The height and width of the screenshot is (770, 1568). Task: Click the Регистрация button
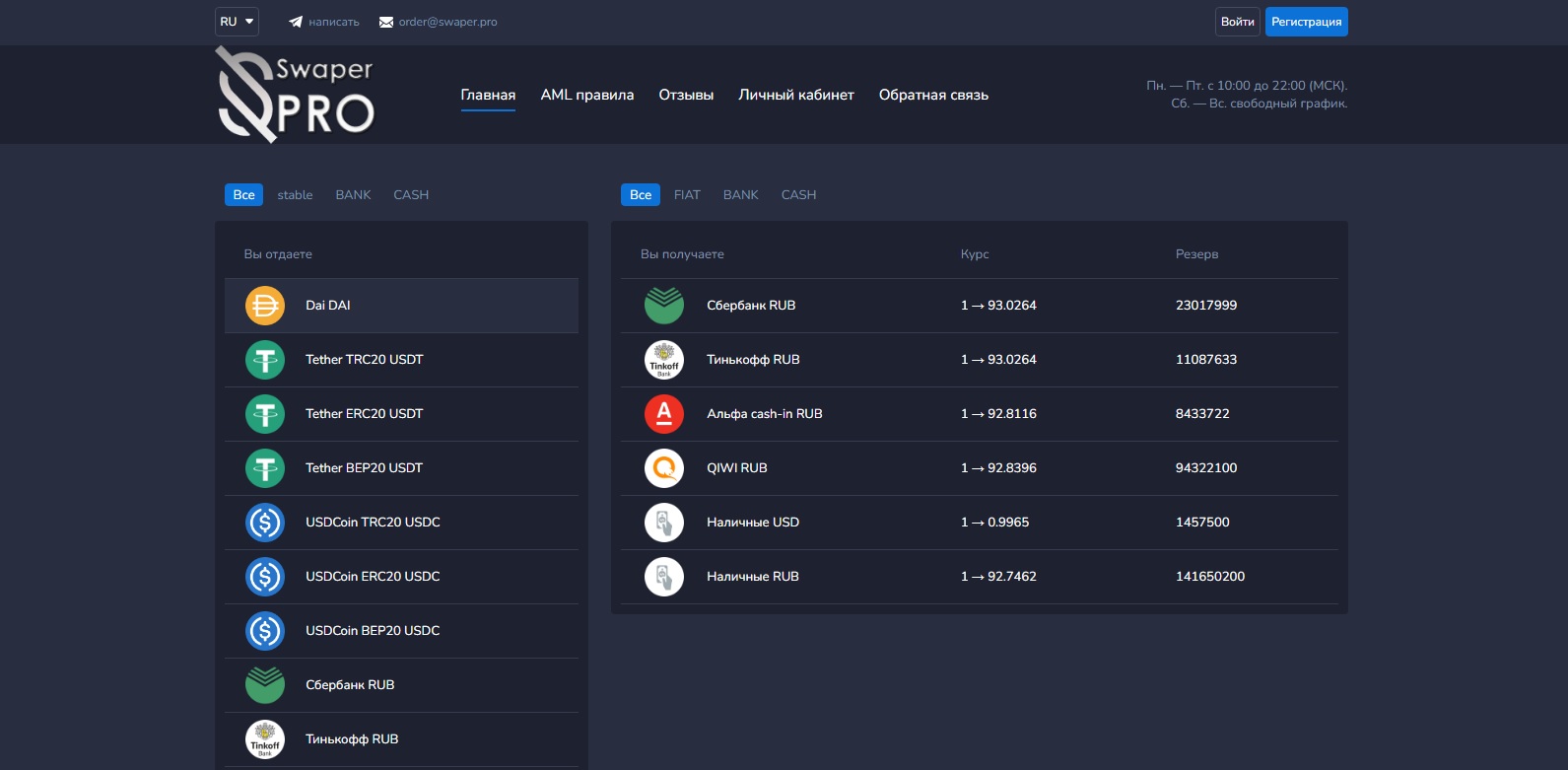pos(1307,22)
